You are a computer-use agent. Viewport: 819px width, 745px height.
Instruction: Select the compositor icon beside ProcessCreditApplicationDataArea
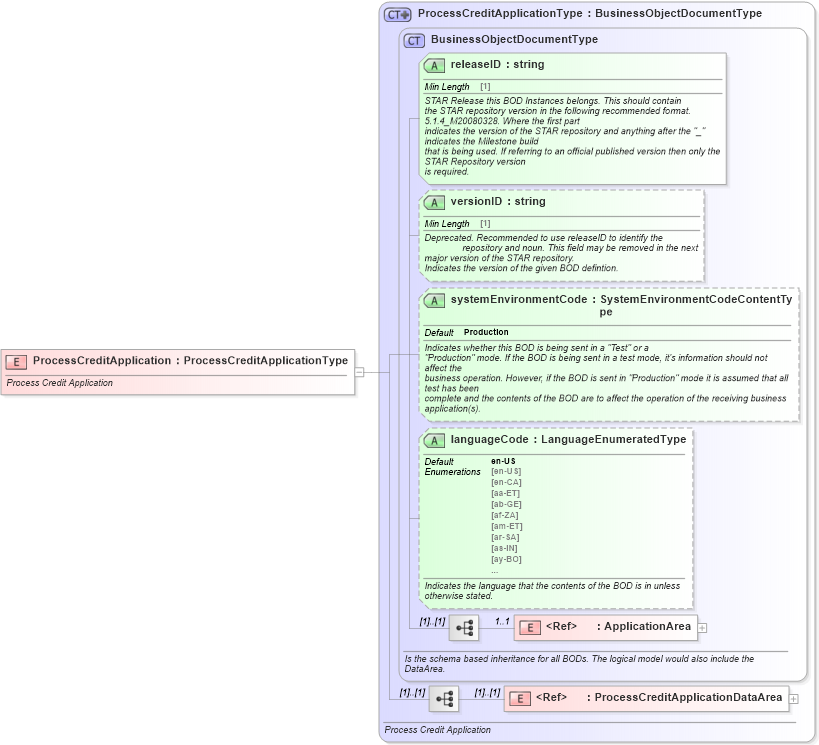(442, 698)
